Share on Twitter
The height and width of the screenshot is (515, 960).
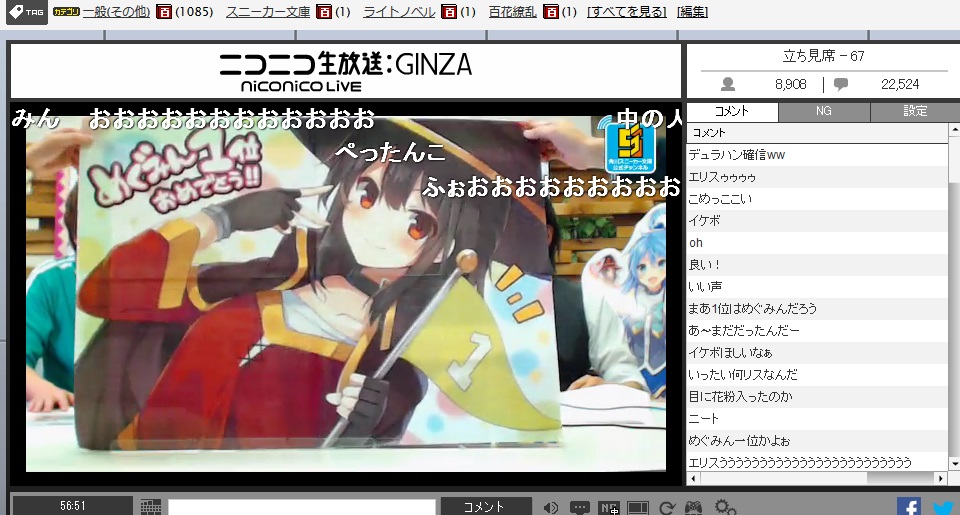[943, 506]
